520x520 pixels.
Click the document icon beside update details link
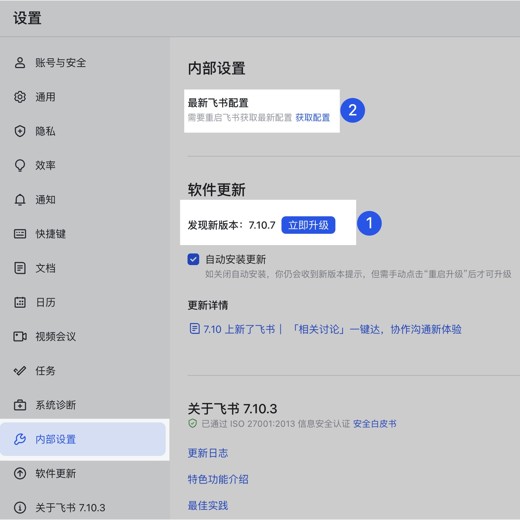point(194,329)
